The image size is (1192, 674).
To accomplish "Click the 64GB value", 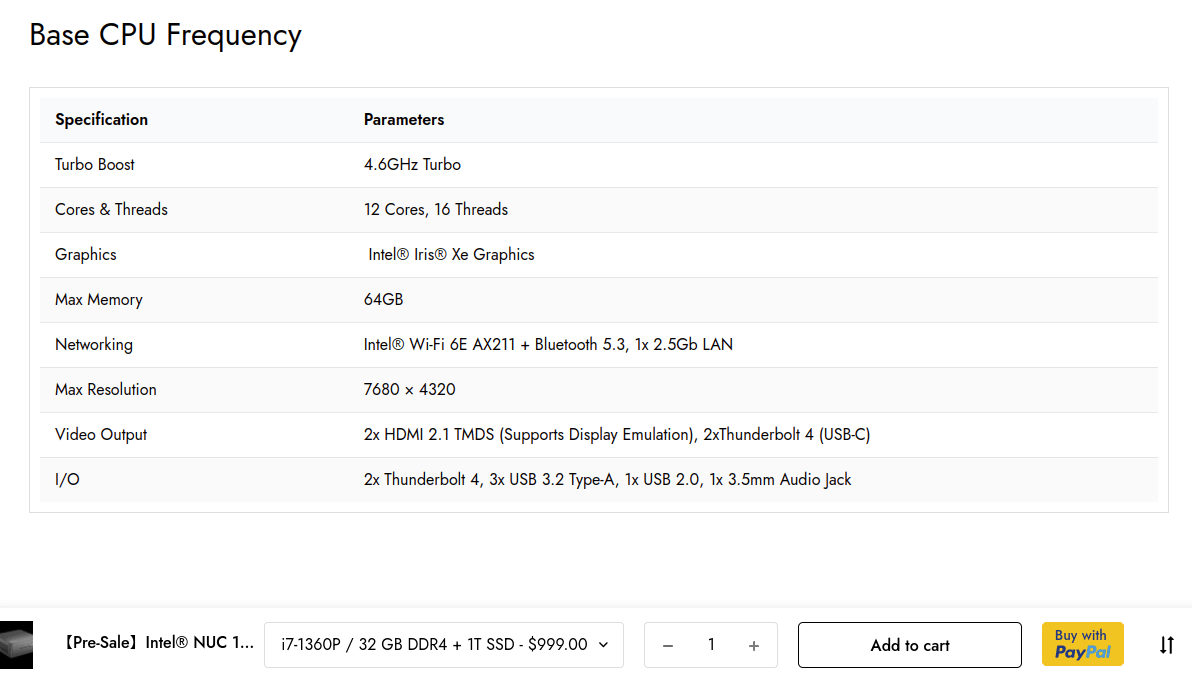I will tap(383, 299).
